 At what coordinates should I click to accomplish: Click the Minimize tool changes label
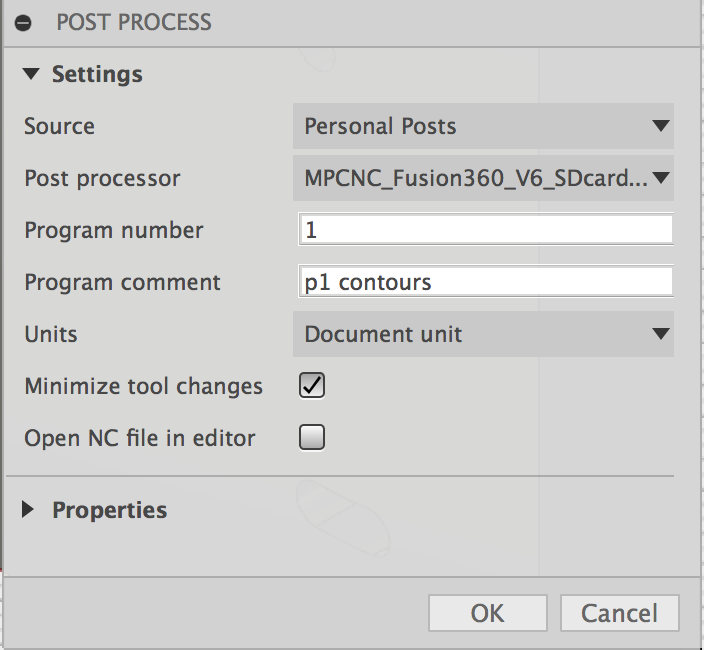(x=143, y=386)
